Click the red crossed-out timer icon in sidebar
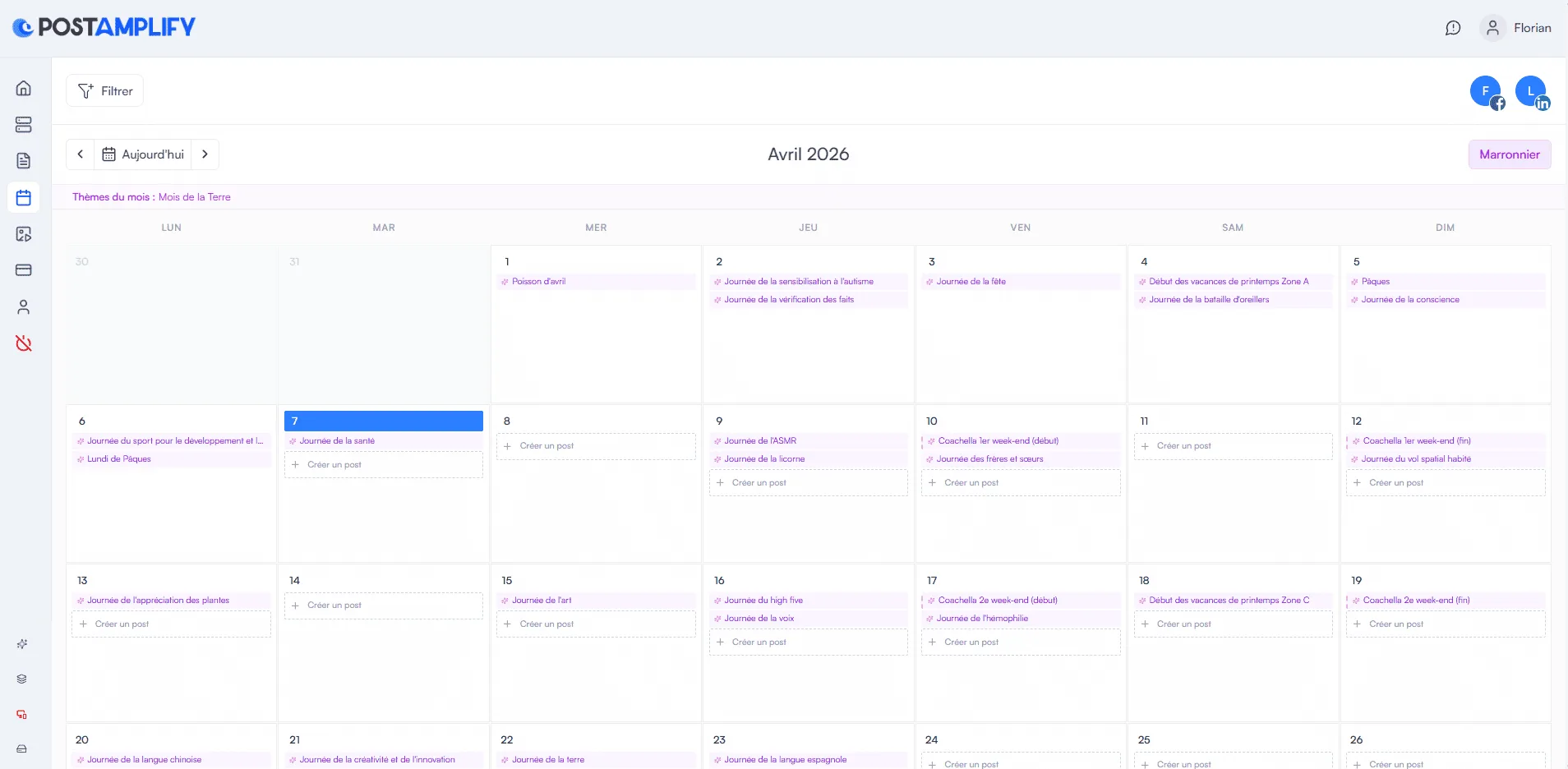1568x769 pixels. (x=24, y=343)
